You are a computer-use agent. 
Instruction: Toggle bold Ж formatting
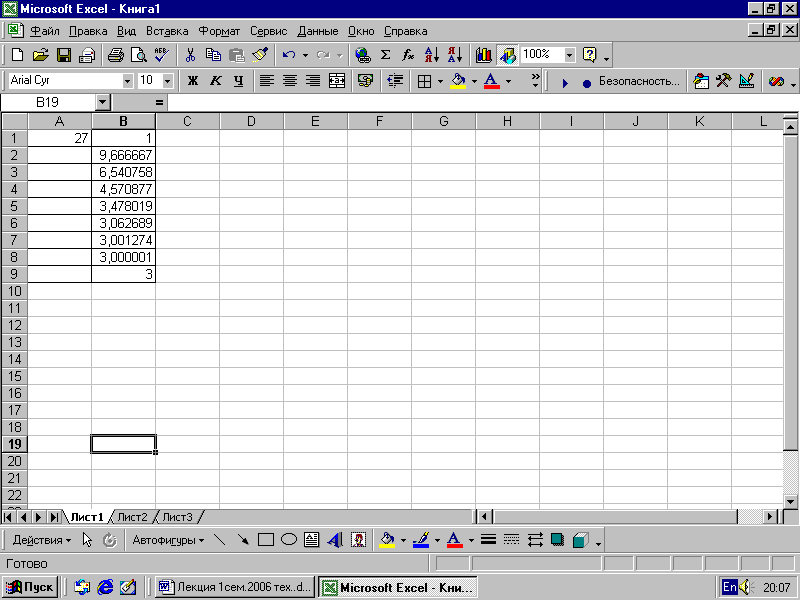pos(193,81)
